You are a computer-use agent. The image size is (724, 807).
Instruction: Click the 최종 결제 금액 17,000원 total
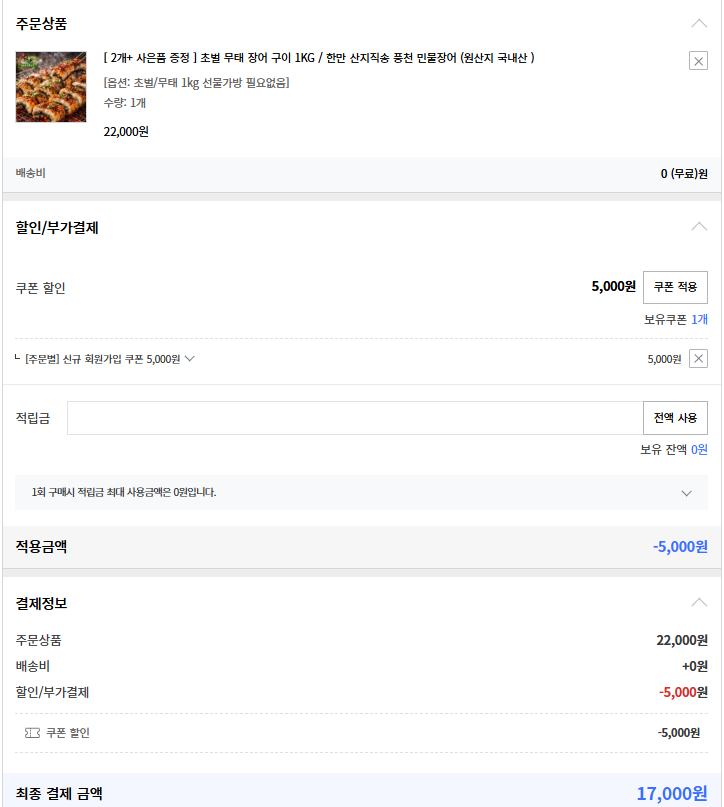click(x=671, y=794)
